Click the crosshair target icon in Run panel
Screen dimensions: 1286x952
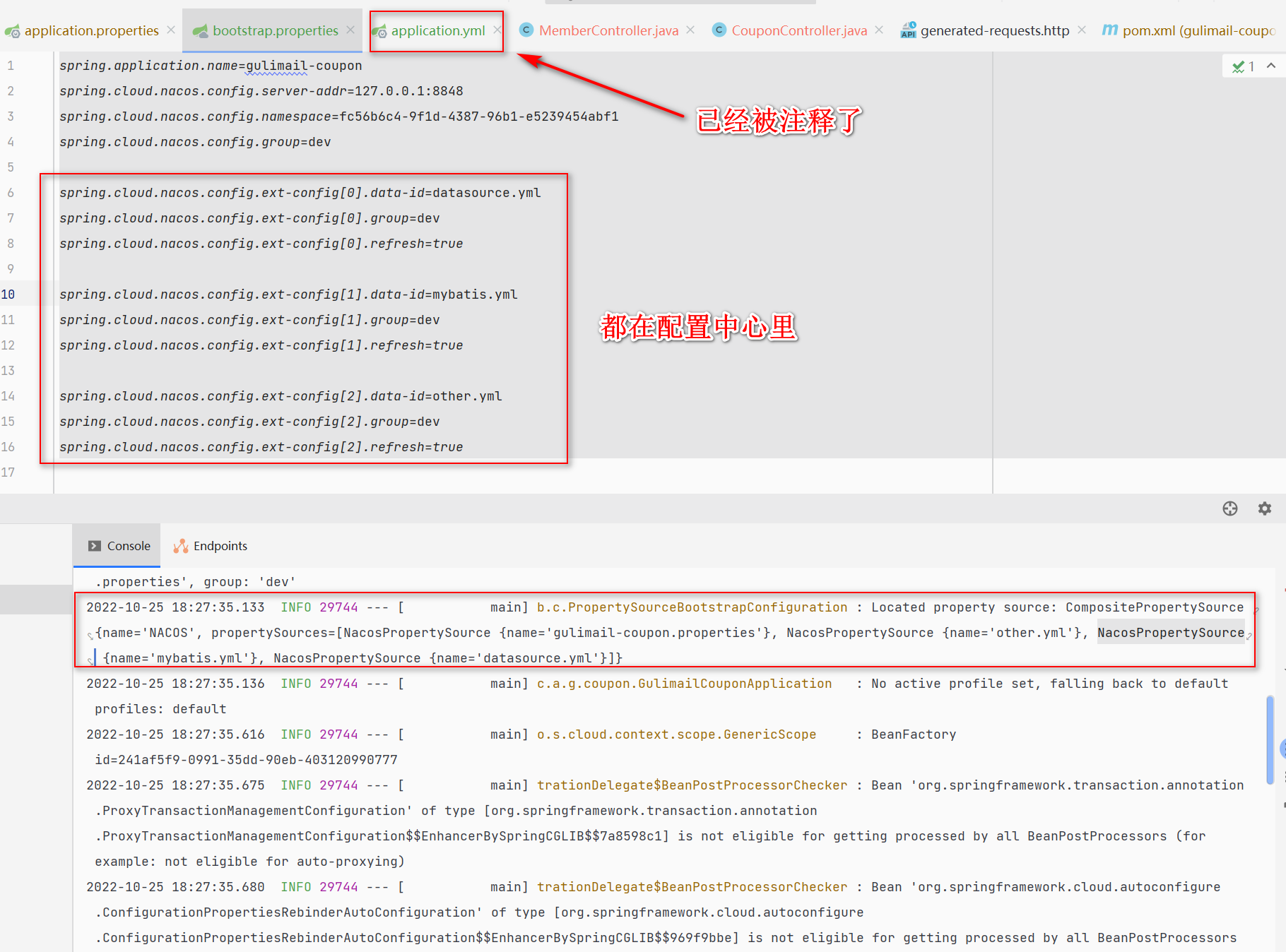[x=1230, y=508]
